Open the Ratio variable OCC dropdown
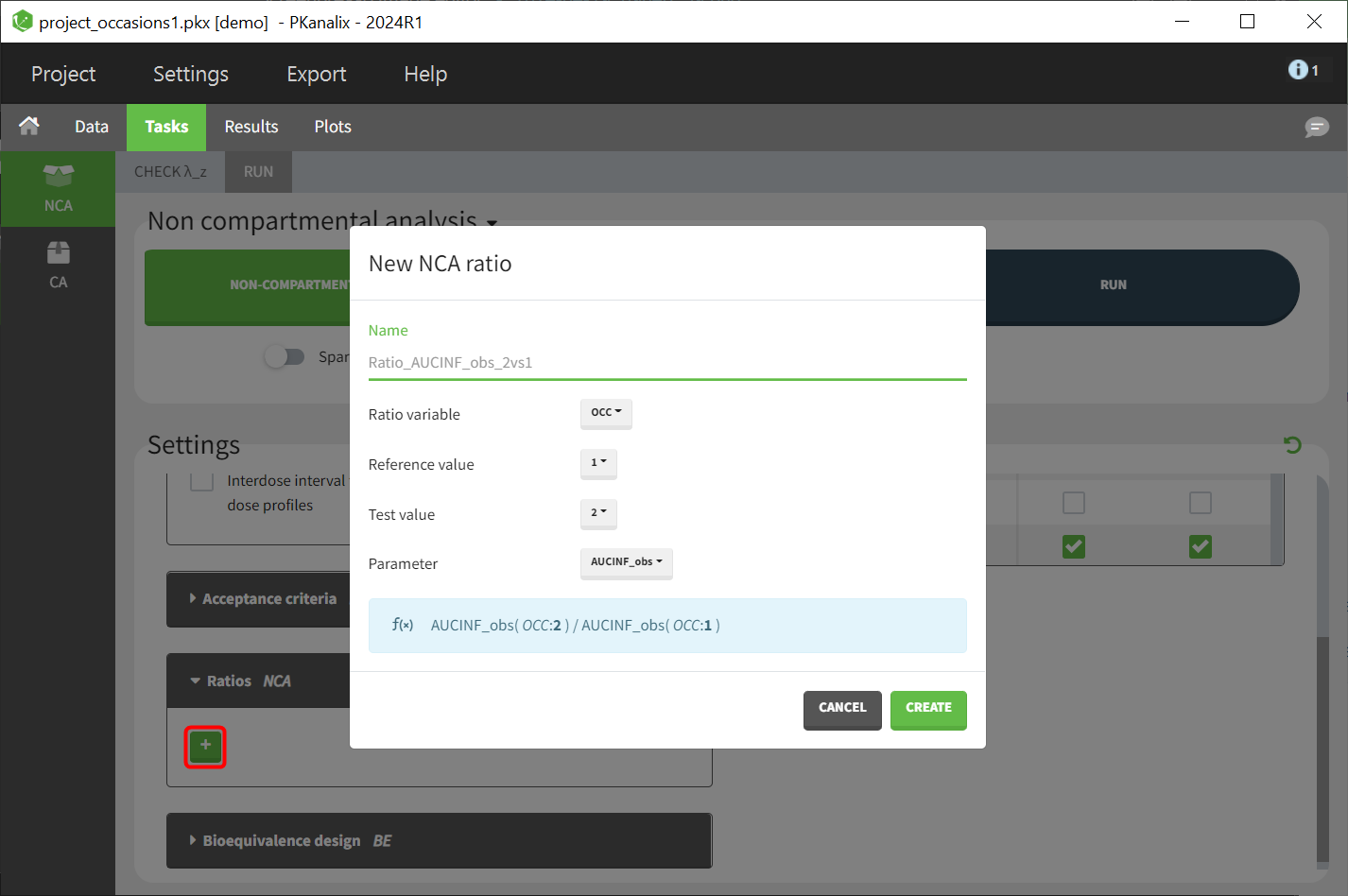The width and height of the screenshot is (1348, 896). coord(606,413)
